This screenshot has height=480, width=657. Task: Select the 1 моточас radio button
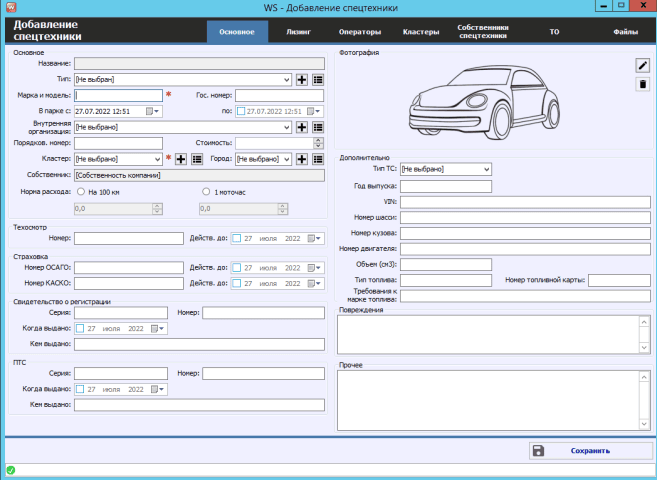pyautogui.click(x=205, y=191)
